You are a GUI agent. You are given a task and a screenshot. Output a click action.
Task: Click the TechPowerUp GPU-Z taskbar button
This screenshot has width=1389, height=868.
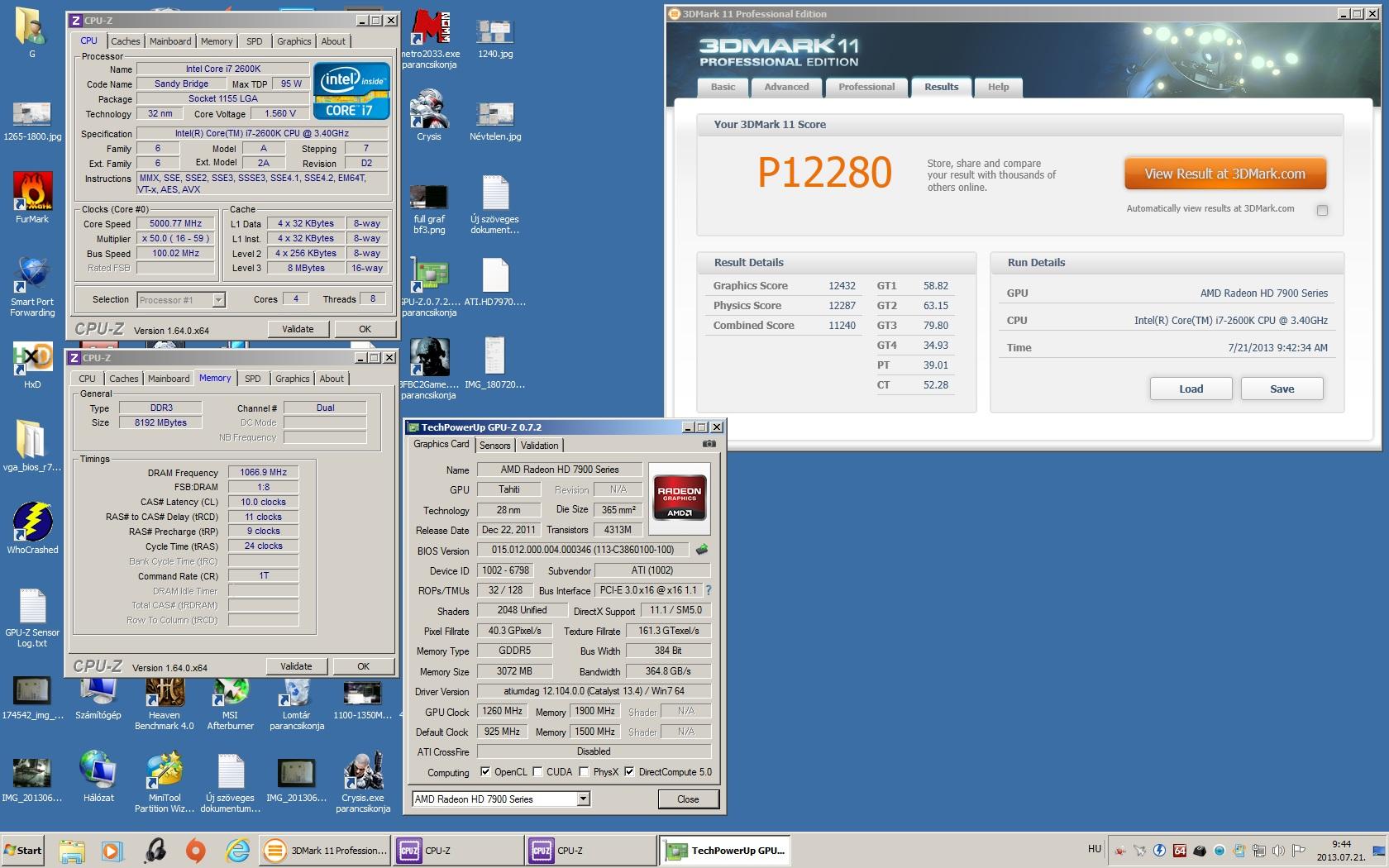pyautogui.click(x=725, y=850)
